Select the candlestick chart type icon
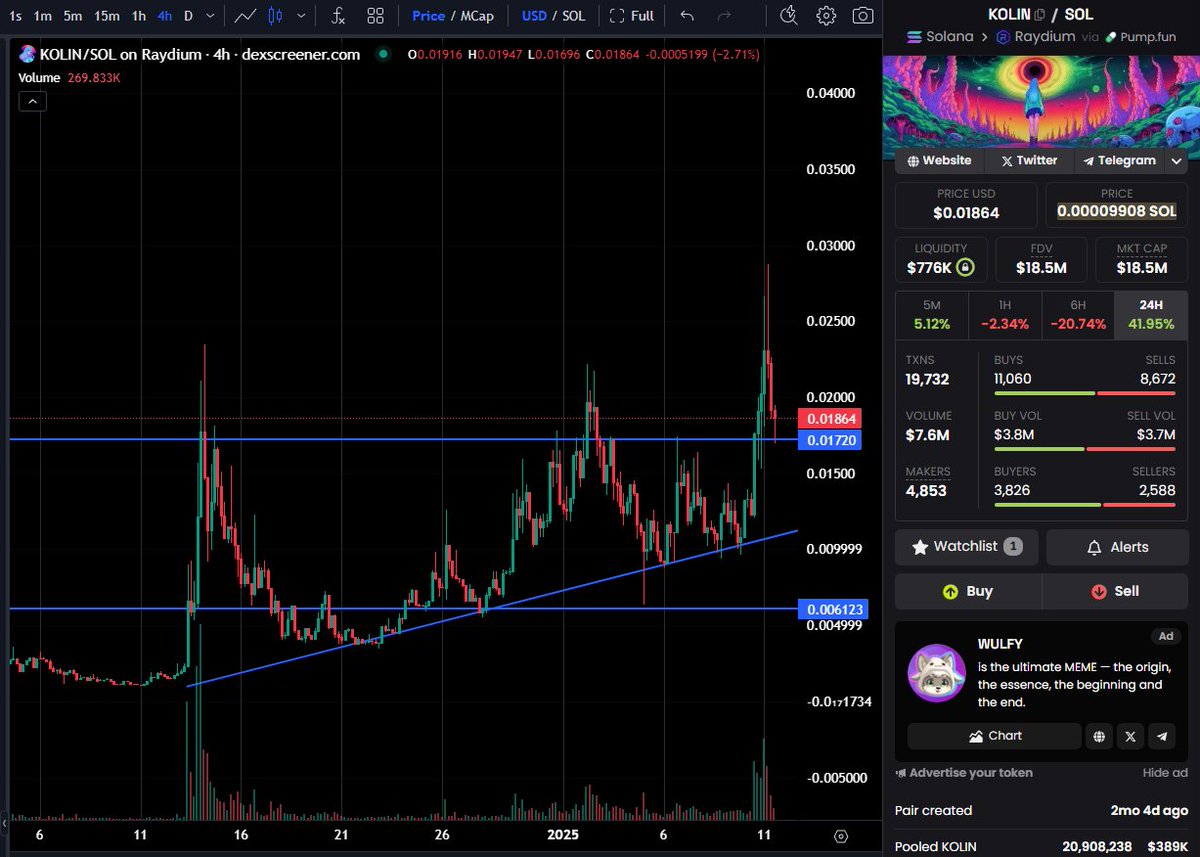The image size is (1200, 857). (276, 16)
